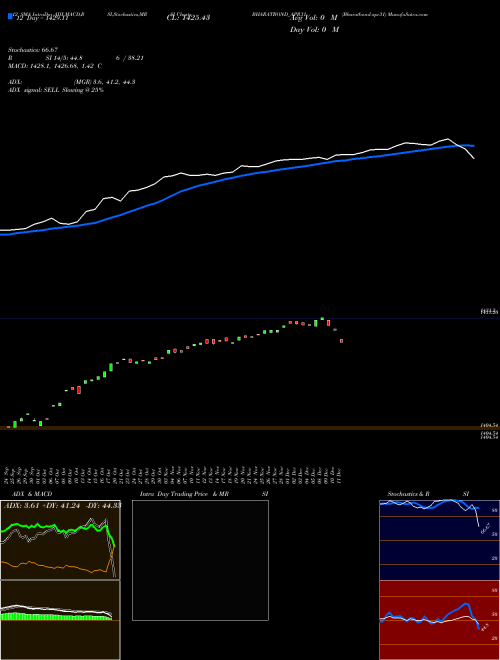Click the ADX indicator chart with green line
500x660 pixels.
[60, 539]
